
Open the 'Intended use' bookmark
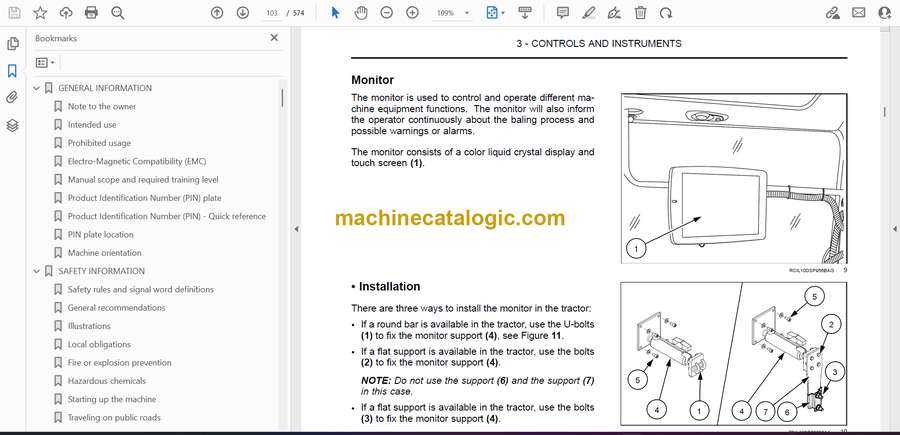point(92,125)
